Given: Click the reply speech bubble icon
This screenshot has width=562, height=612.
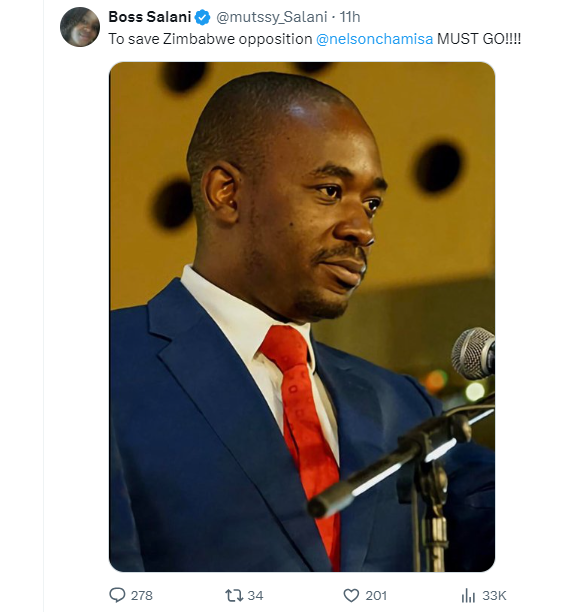Looking at the screenshot, I should coord(117,595).
